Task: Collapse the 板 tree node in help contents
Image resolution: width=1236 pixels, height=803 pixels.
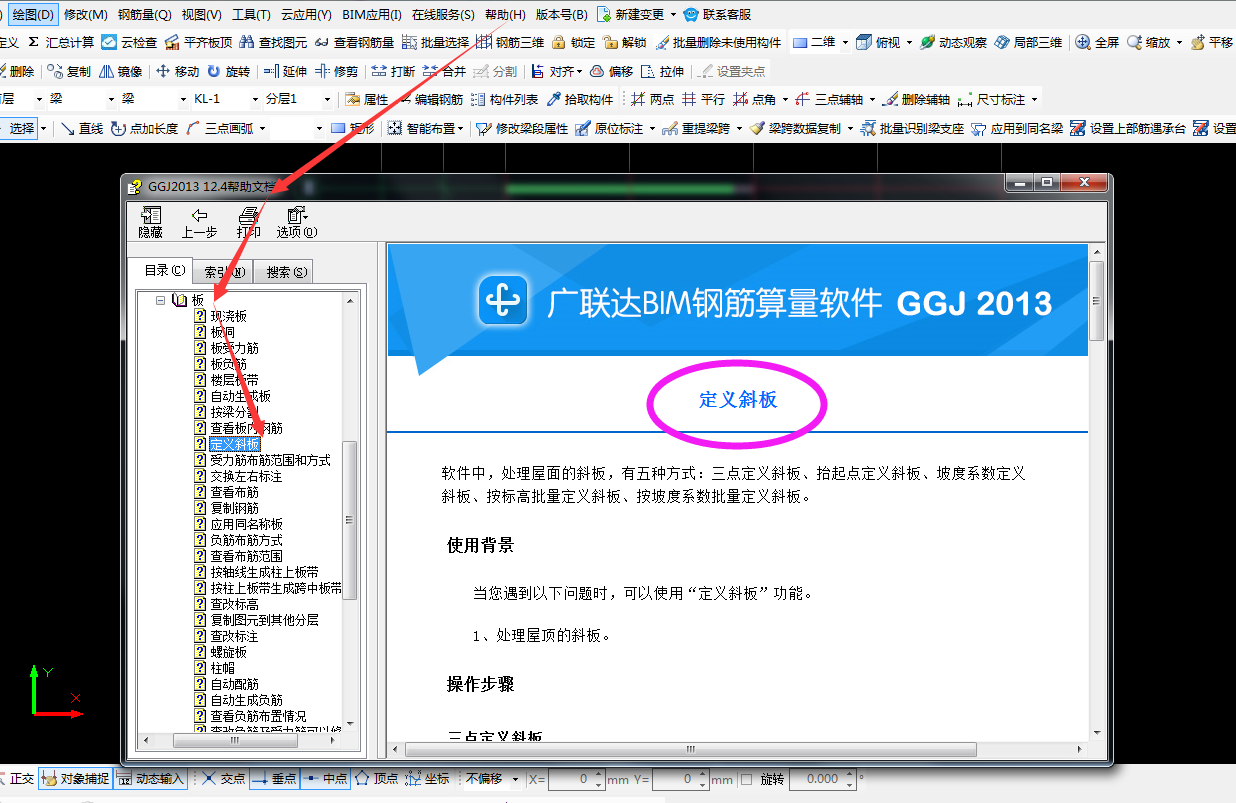Action: pyautogui.click(x=160, y=299)
